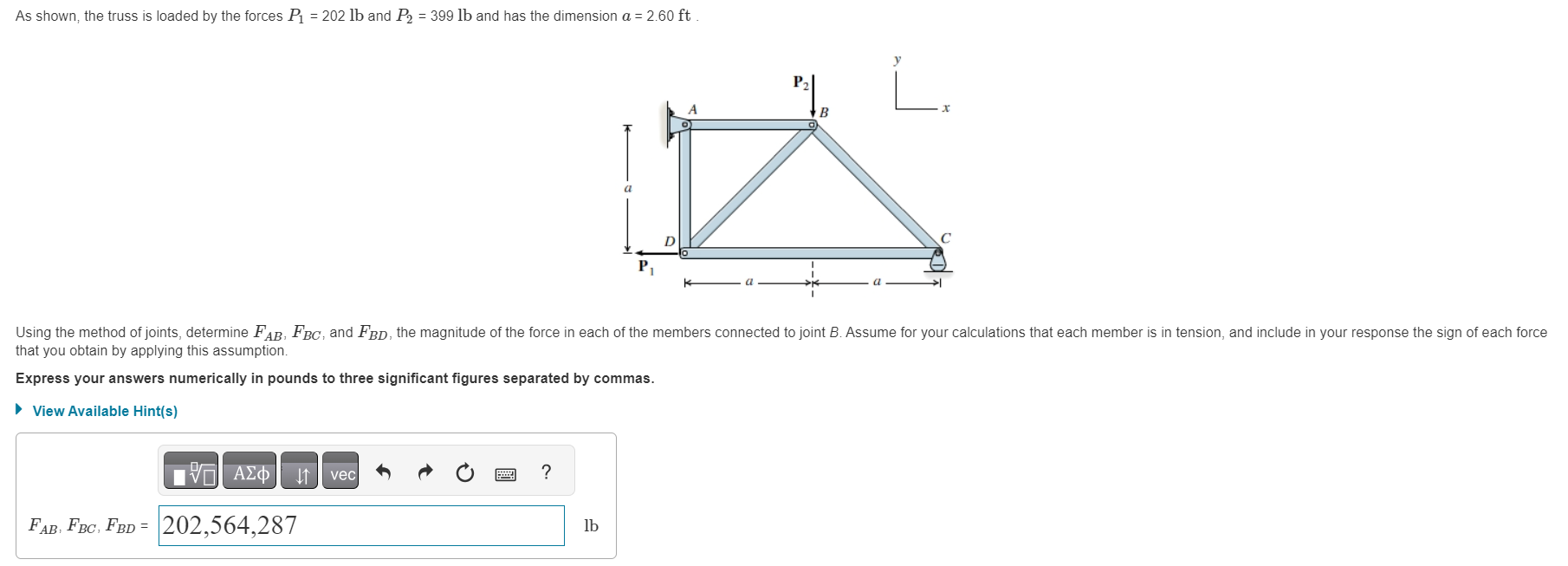Undo the last answer edit
This screenshot has width=1568, height=566.
click(382, 473)
